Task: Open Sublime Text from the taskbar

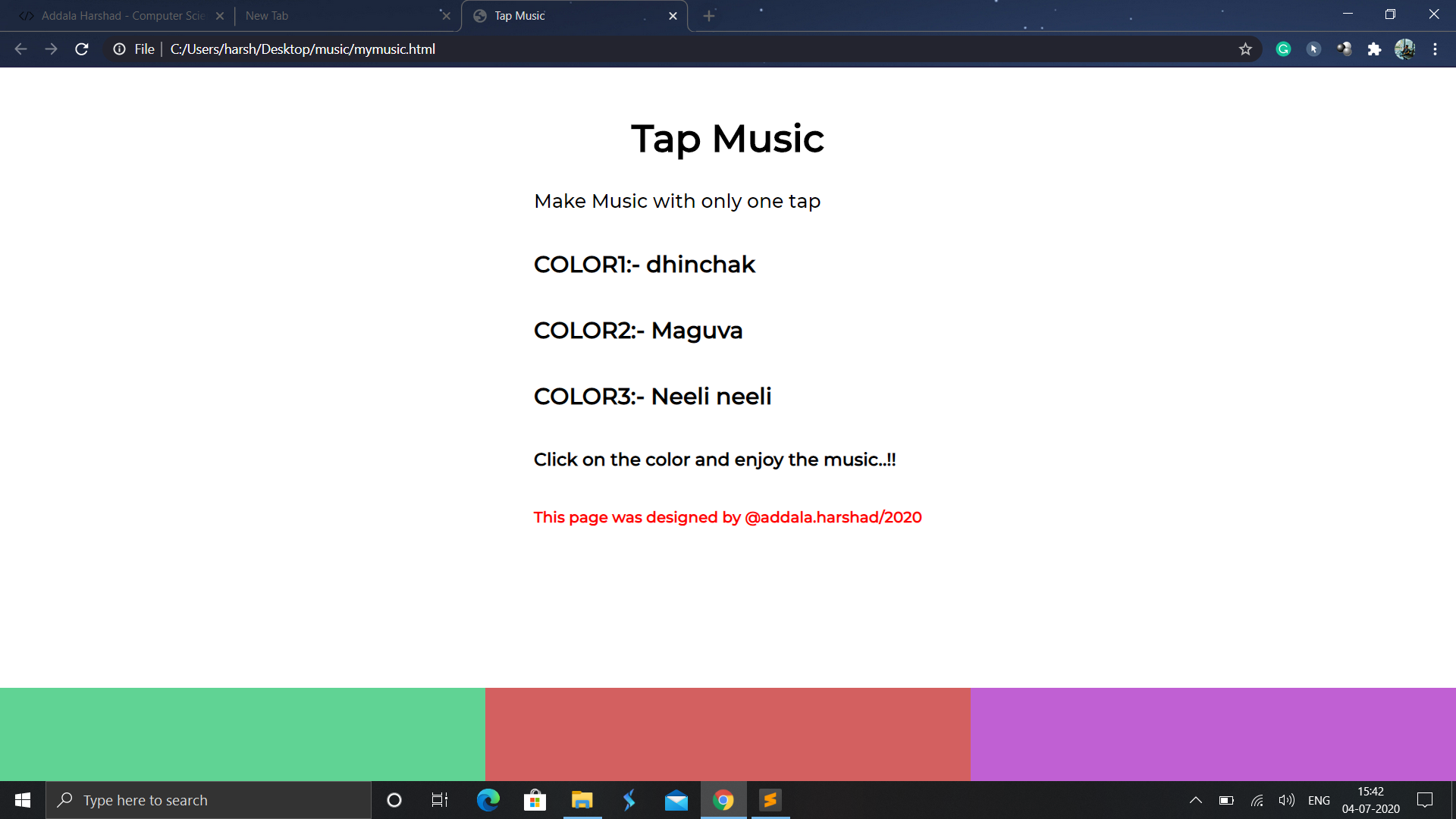Action: click(x=770, y=800)
